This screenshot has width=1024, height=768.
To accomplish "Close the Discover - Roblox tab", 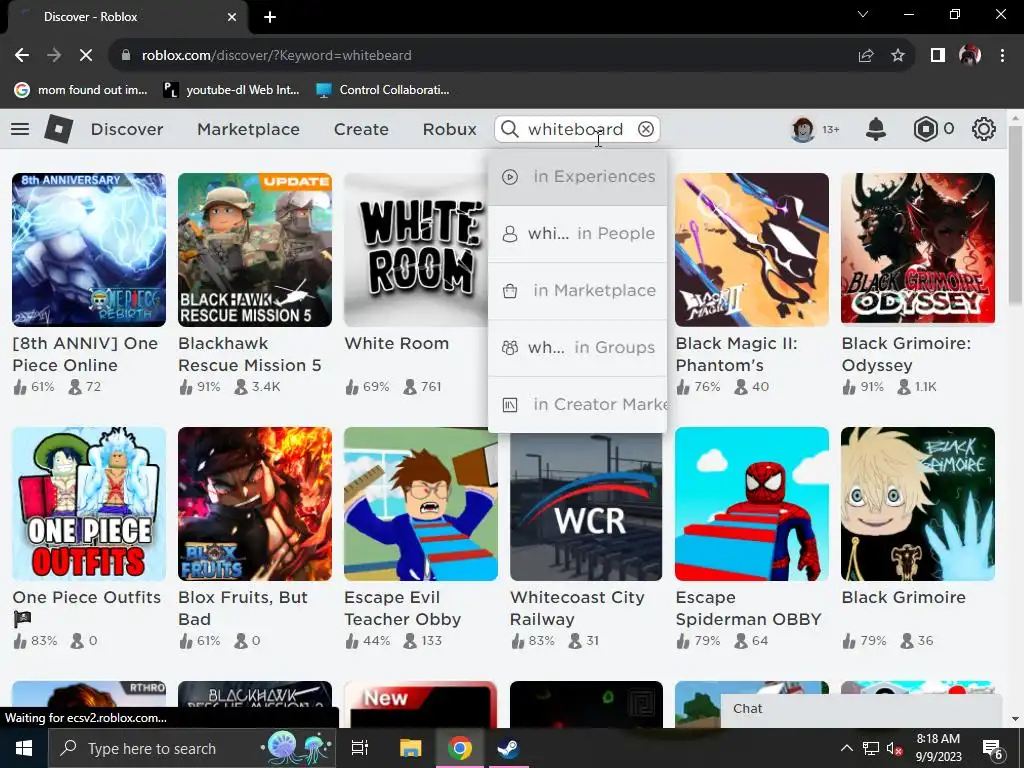I will [232, 17].
